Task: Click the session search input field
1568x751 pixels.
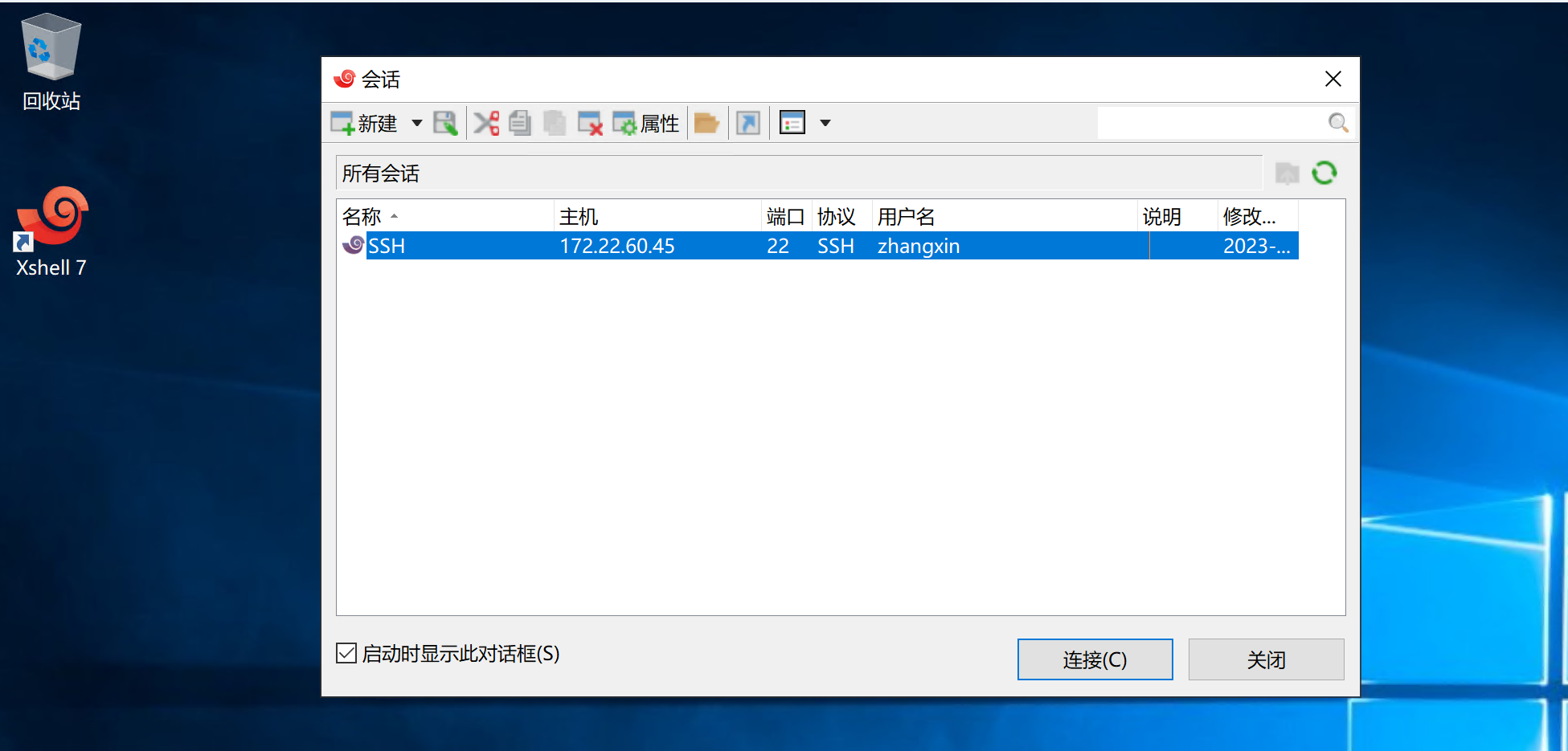Action: click(1210, 123)
